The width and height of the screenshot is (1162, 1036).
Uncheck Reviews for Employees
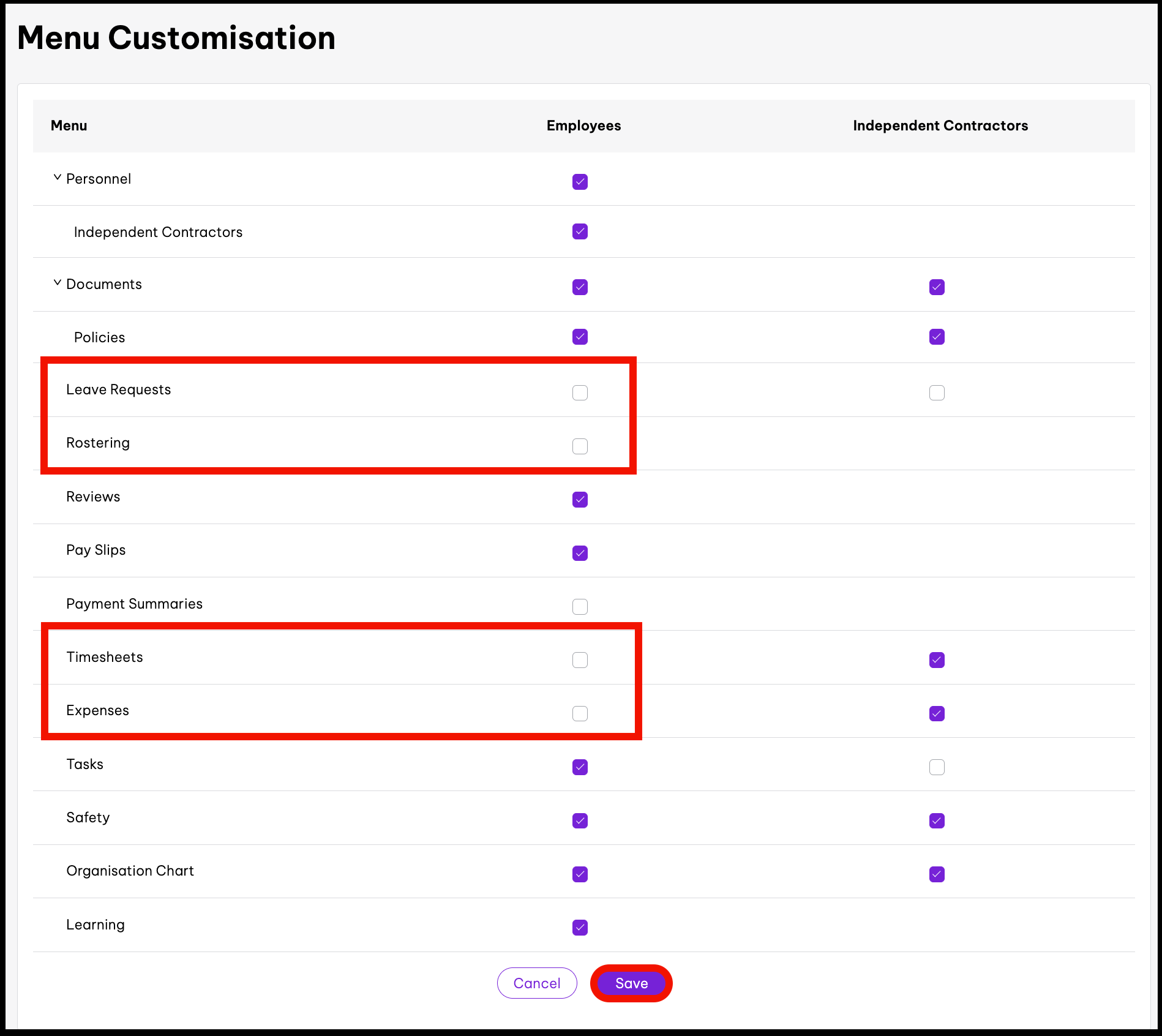coord(580,500)
